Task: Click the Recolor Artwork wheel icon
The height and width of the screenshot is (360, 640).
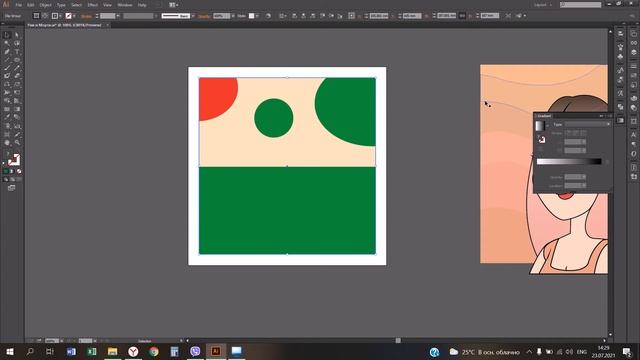Action: coord(268,16)
